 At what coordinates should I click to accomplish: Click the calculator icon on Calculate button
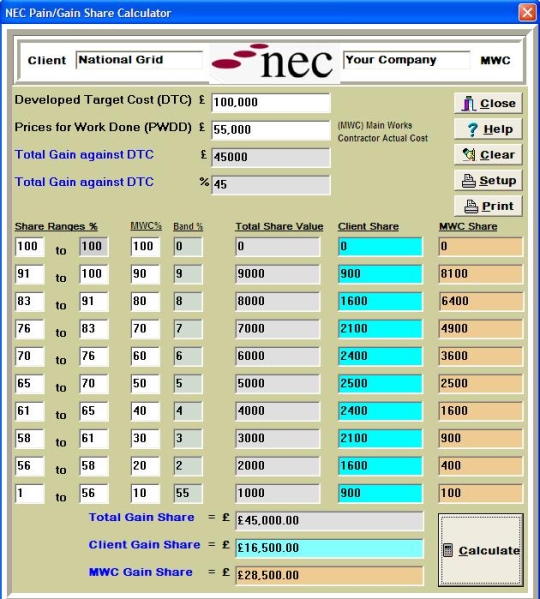pyautogui.click(x=448, y=550)
